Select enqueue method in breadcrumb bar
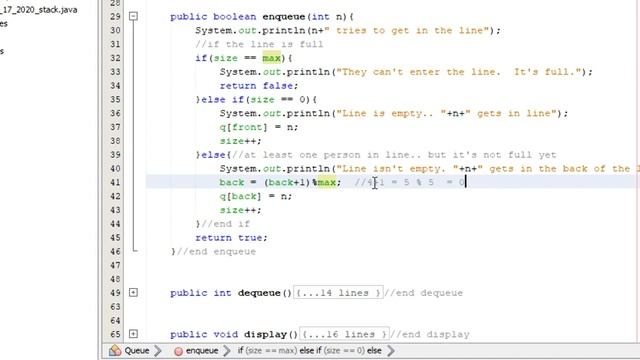Viewport: 640px width, 360px height. (197, 351)
